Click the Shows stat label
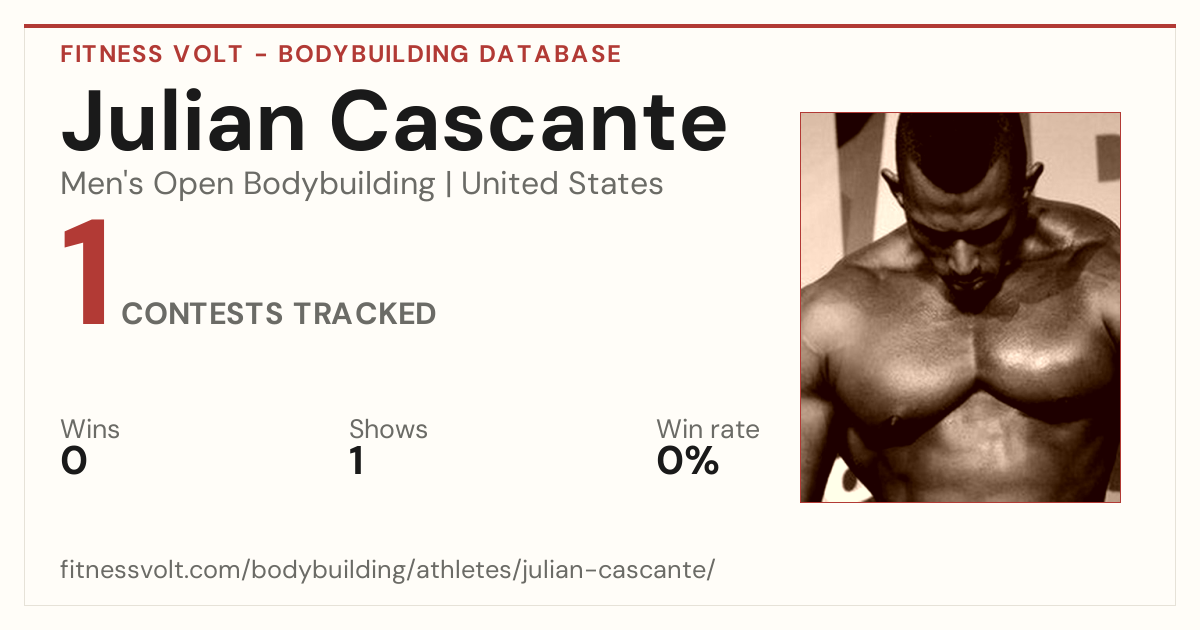The image size is (1200, 630). pos(388,430)
